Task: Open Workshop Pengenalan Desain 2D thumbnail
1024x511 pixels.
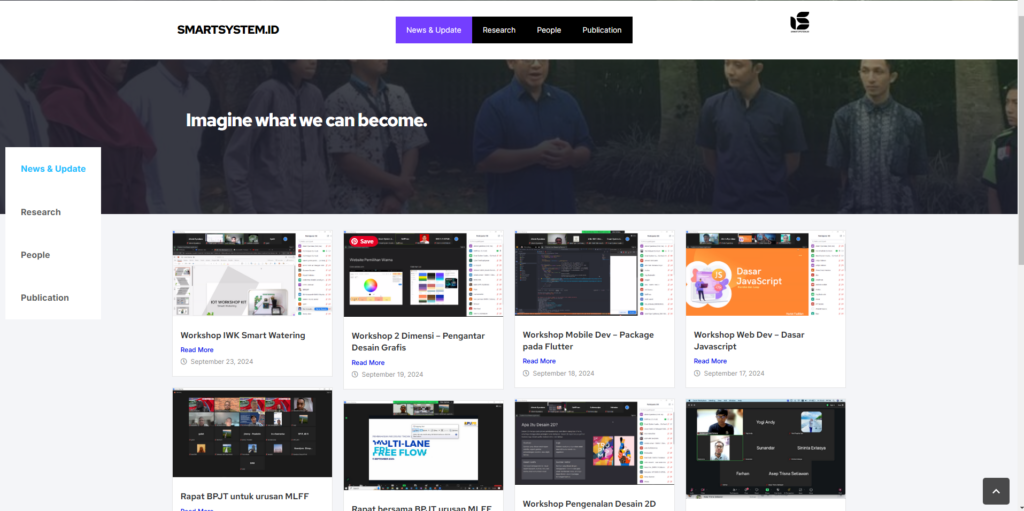Action: tap(594, 442)
